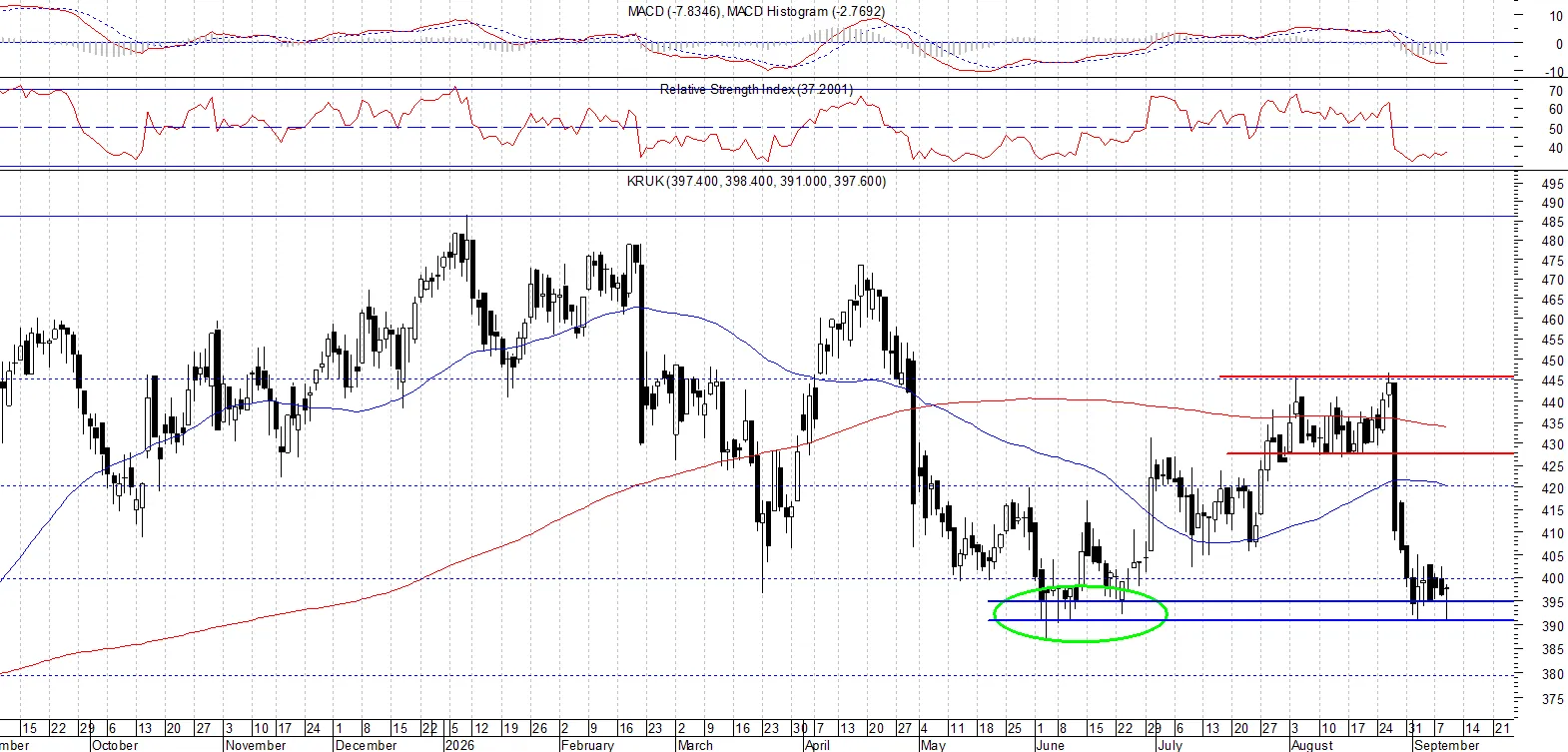
Task: Click the blue horizontal line at the 487 high
Action: tap(757, 216)
